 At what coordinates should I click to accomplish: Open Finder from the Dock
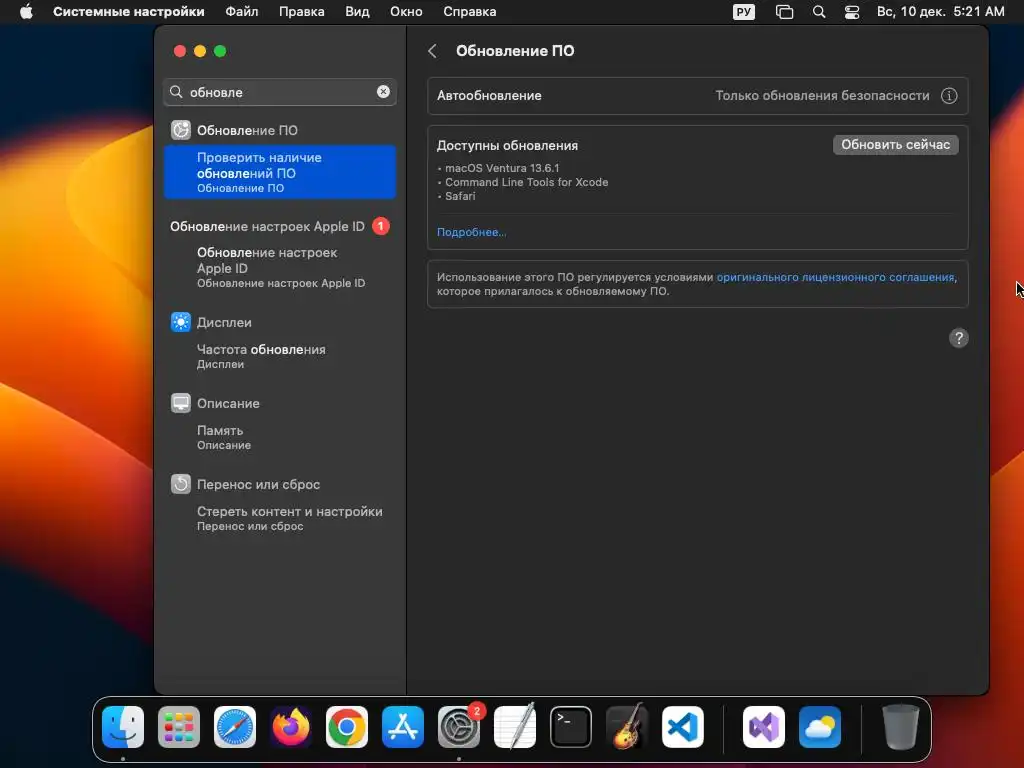[x=123, y=727]
